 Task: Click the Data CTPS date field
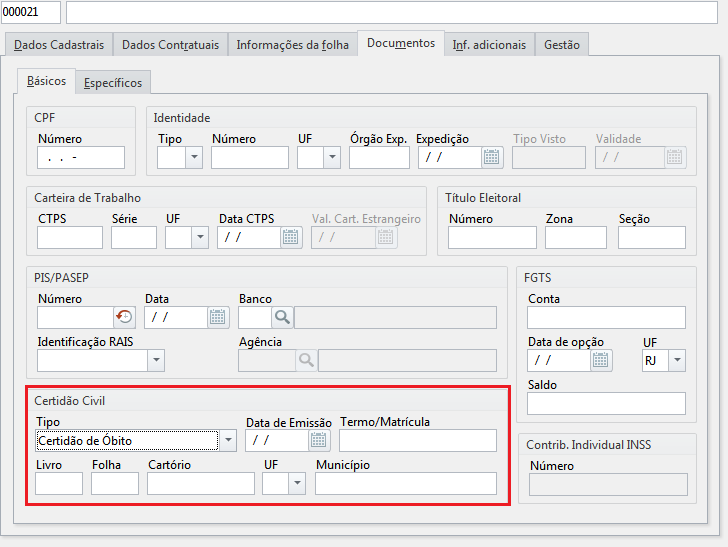(x=249, y=237)
